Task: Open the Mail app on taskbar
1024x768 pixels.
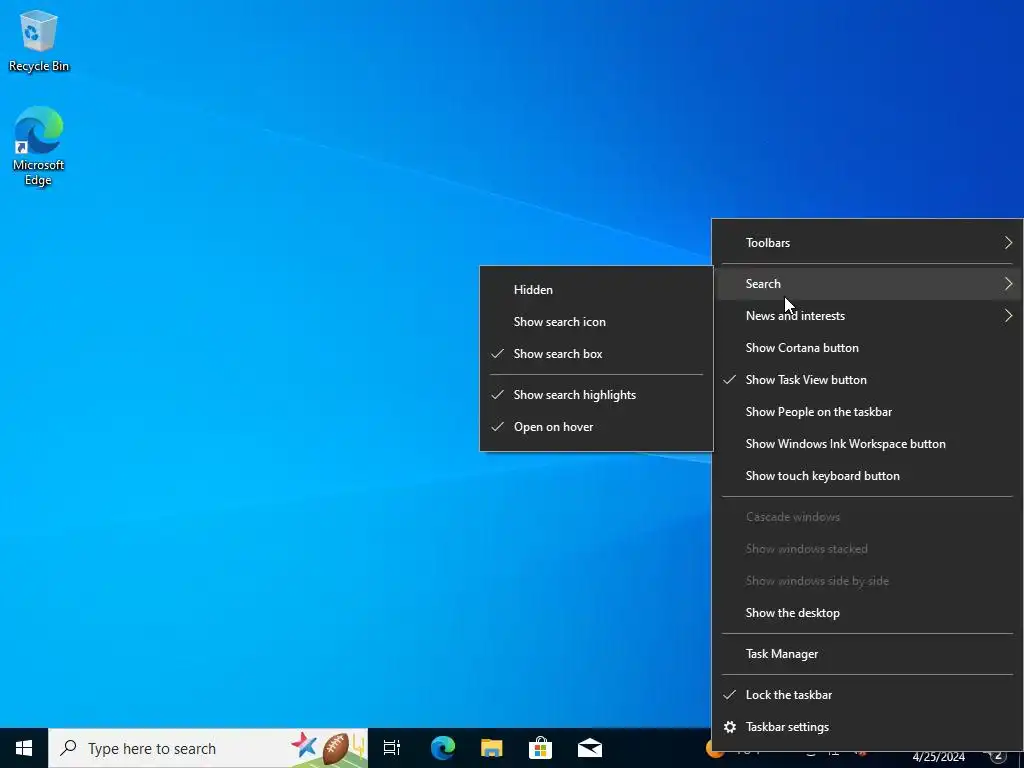Action: tap(590, 748)
